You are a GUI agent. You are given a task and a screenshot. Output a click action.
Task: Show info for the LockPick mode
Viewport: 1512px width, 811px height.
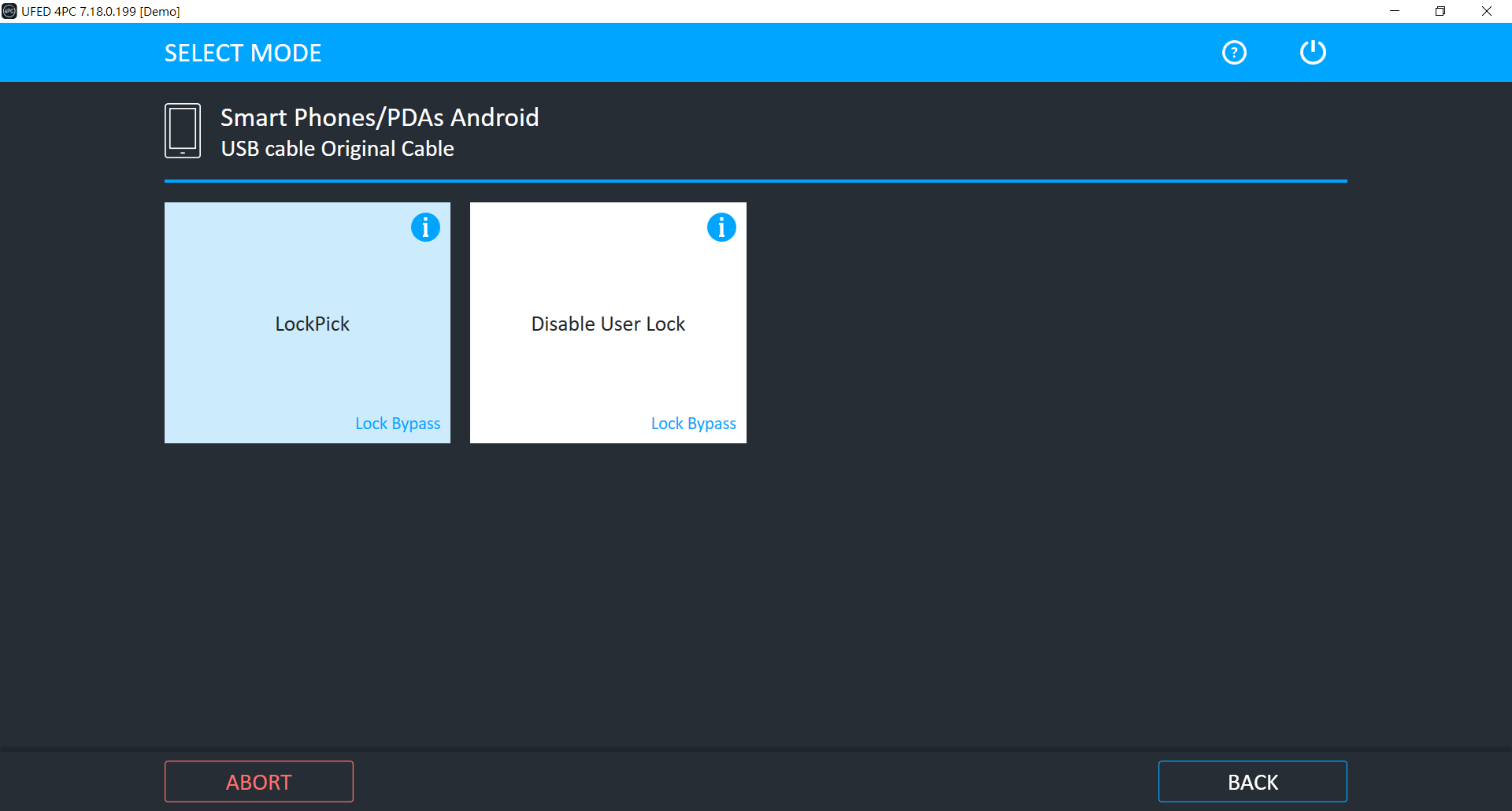425,228
